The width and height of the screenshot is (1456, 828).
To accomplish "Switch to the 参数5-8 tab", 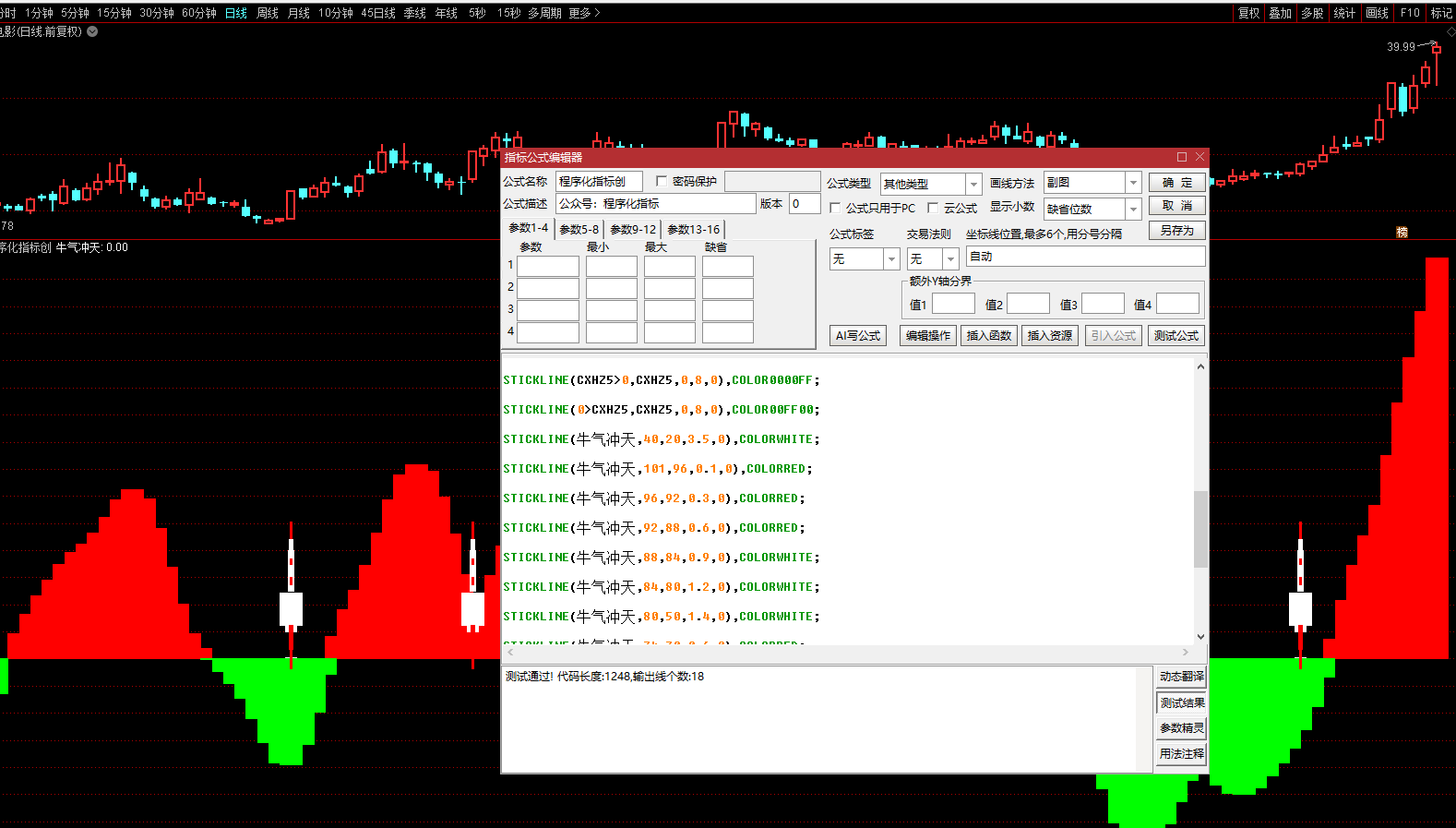I will (x=579, y=229).
